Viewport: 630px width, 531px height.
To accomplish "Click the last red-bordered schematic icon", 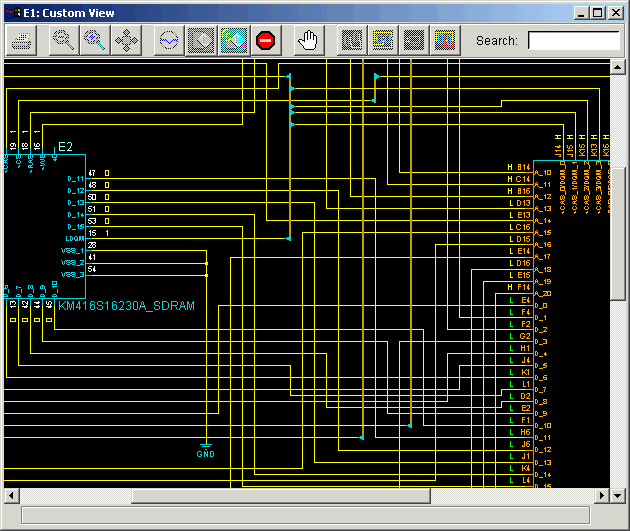I will (x=445, y=41).
